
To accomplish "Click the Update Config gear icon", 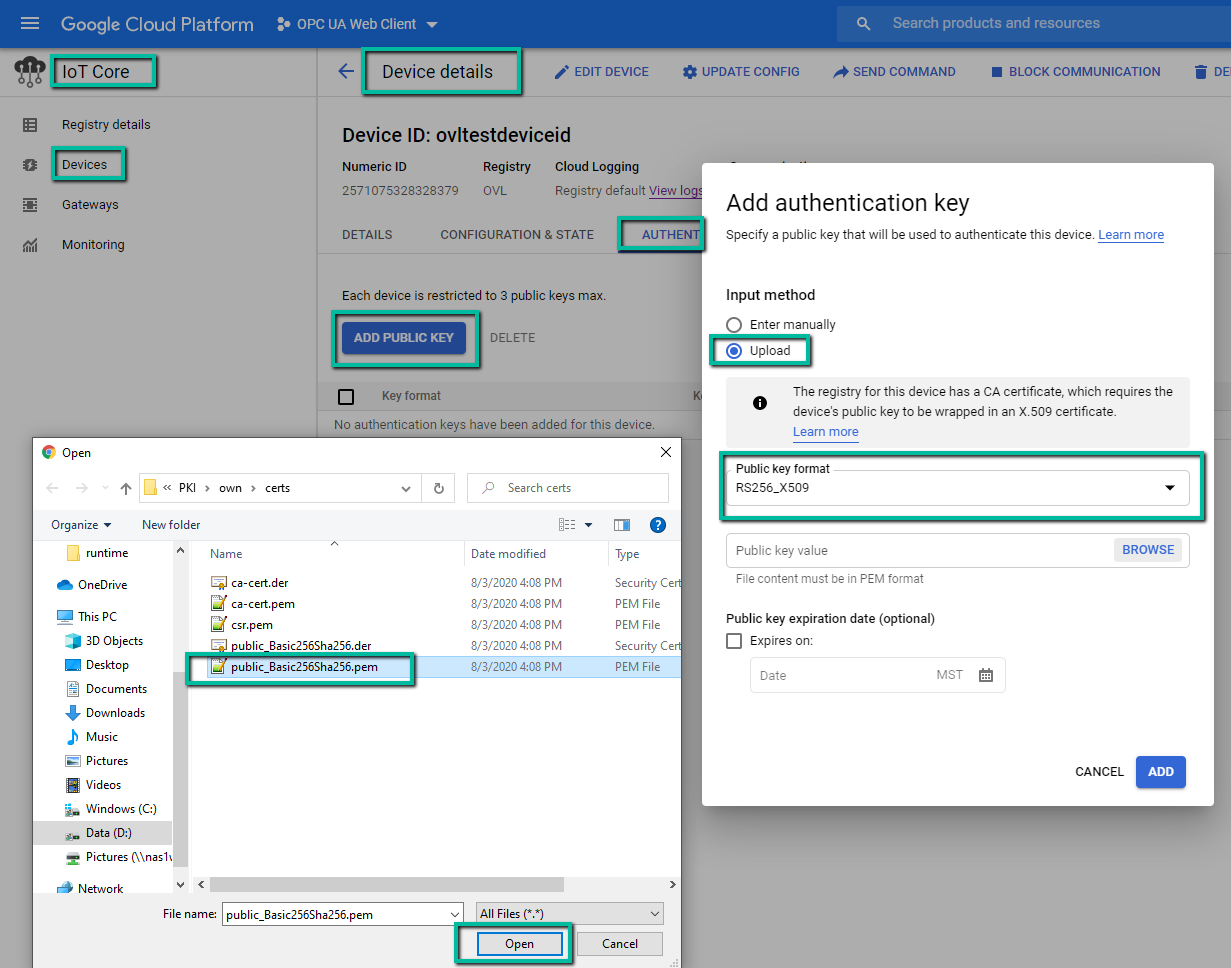I will point(689,72).
